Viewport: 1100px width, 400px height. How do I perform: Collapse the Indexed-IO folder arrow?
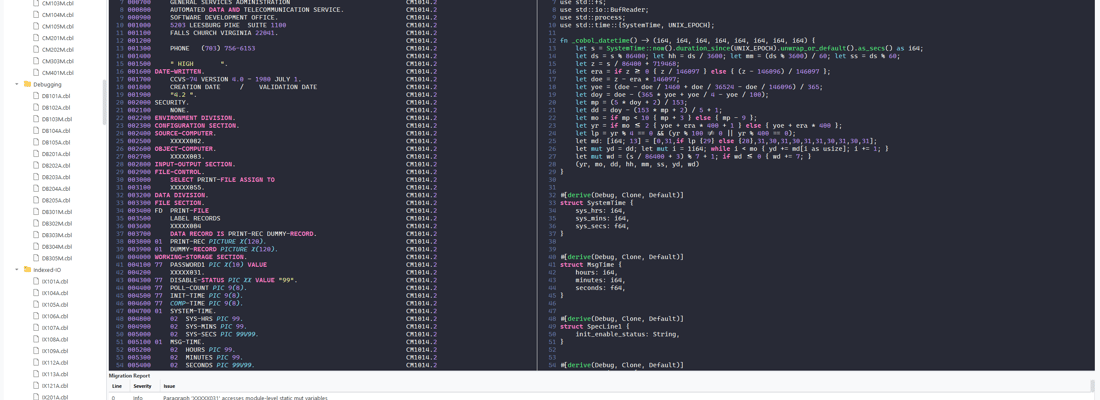(x=17, y=270)
